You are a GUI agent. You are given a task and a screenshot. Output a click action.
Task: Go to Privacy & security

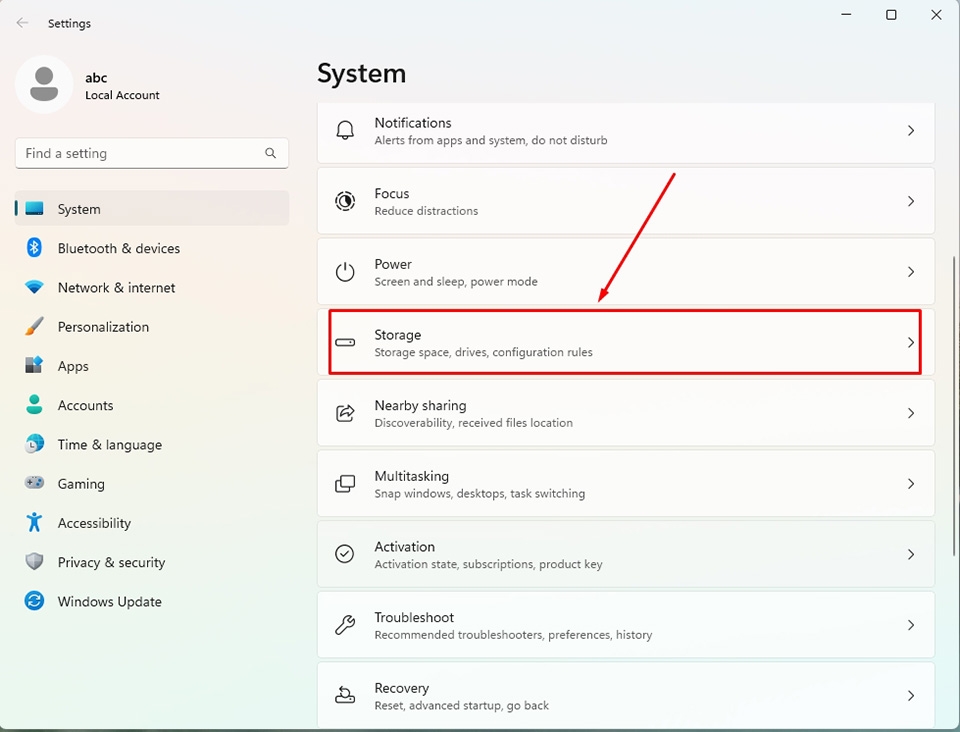[x=152, y=561]
